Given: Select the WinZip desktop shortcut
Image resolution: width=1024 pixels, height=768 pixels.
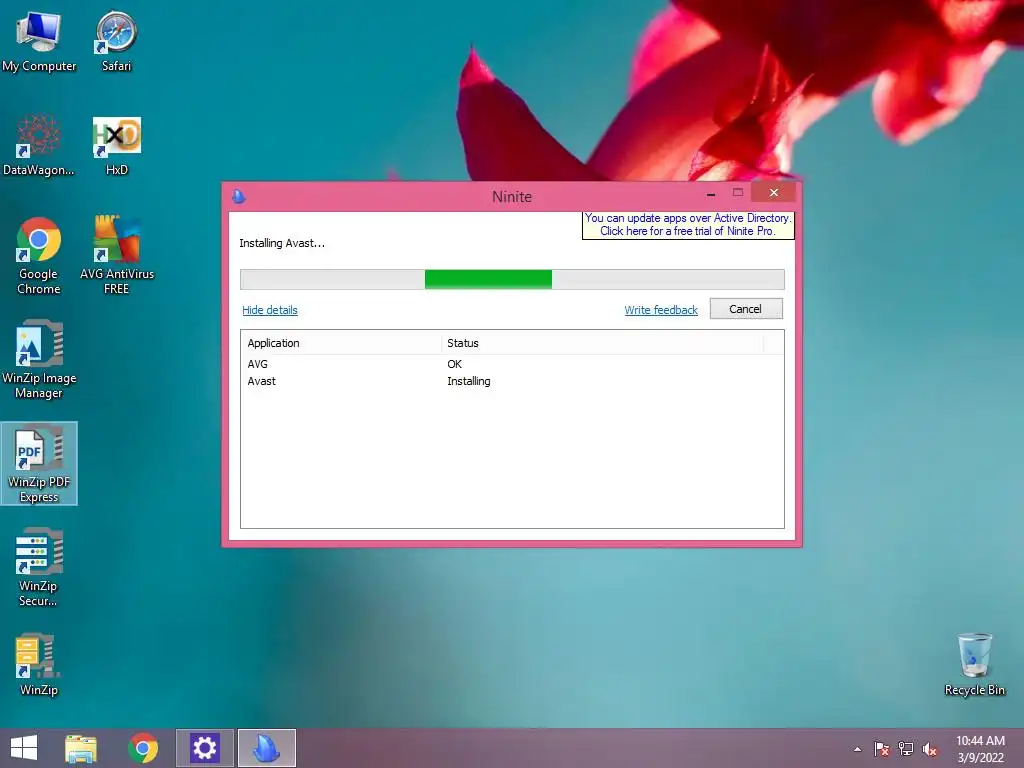Looking at the screenshot, I should click(x=39, y=664).
